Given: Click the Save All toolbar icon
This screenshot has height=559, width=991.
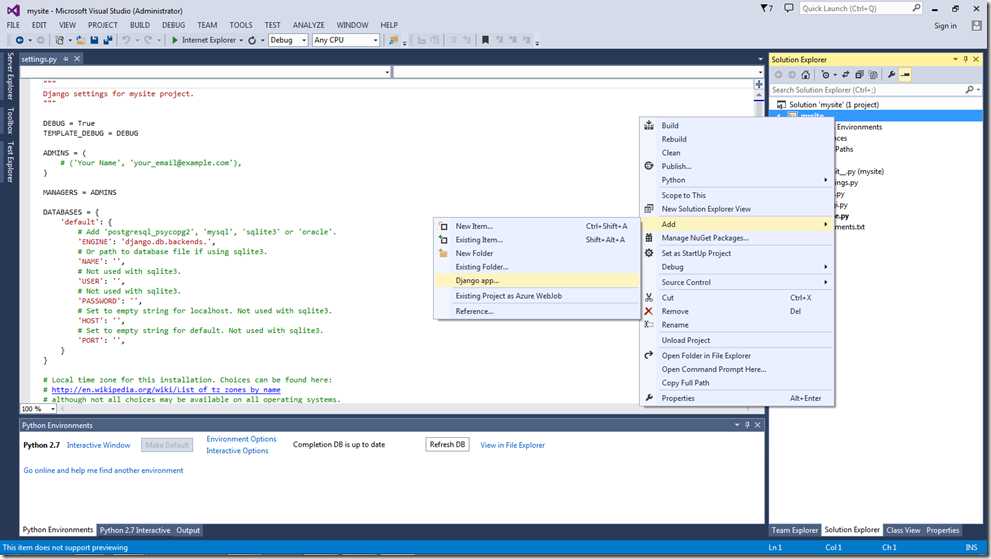Looking at the screenshot, I should click(x=106, y=40).
